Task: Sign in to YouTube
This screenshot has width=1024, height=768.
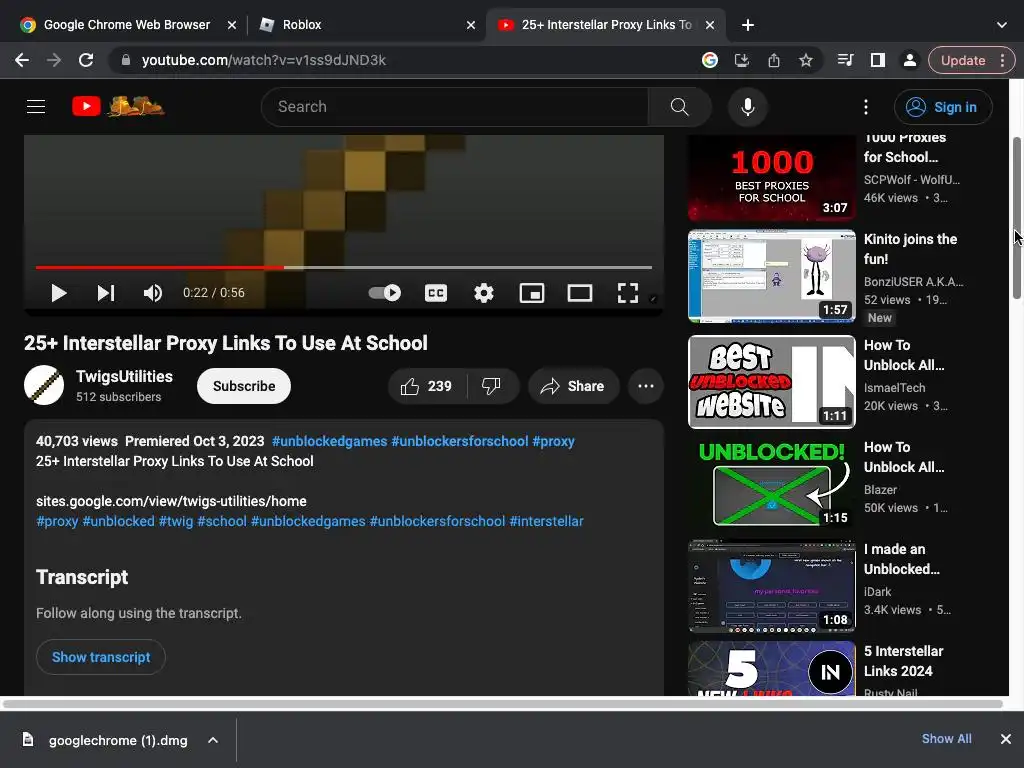Action: (943, 107)
